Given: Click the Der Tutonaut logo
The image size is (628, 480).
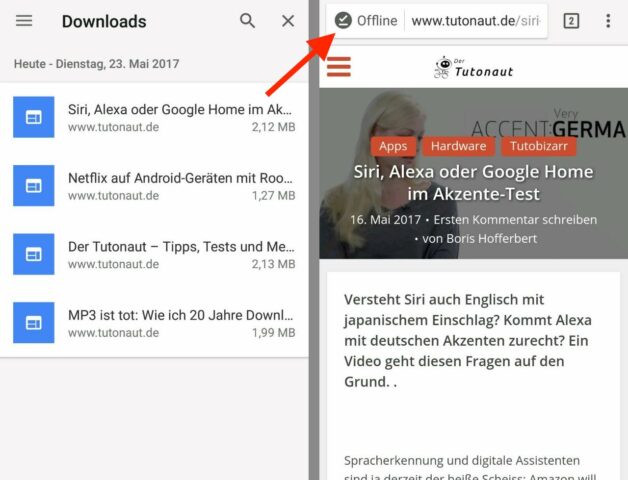Looking at the screenshot, I should click(x=474, y=67).
